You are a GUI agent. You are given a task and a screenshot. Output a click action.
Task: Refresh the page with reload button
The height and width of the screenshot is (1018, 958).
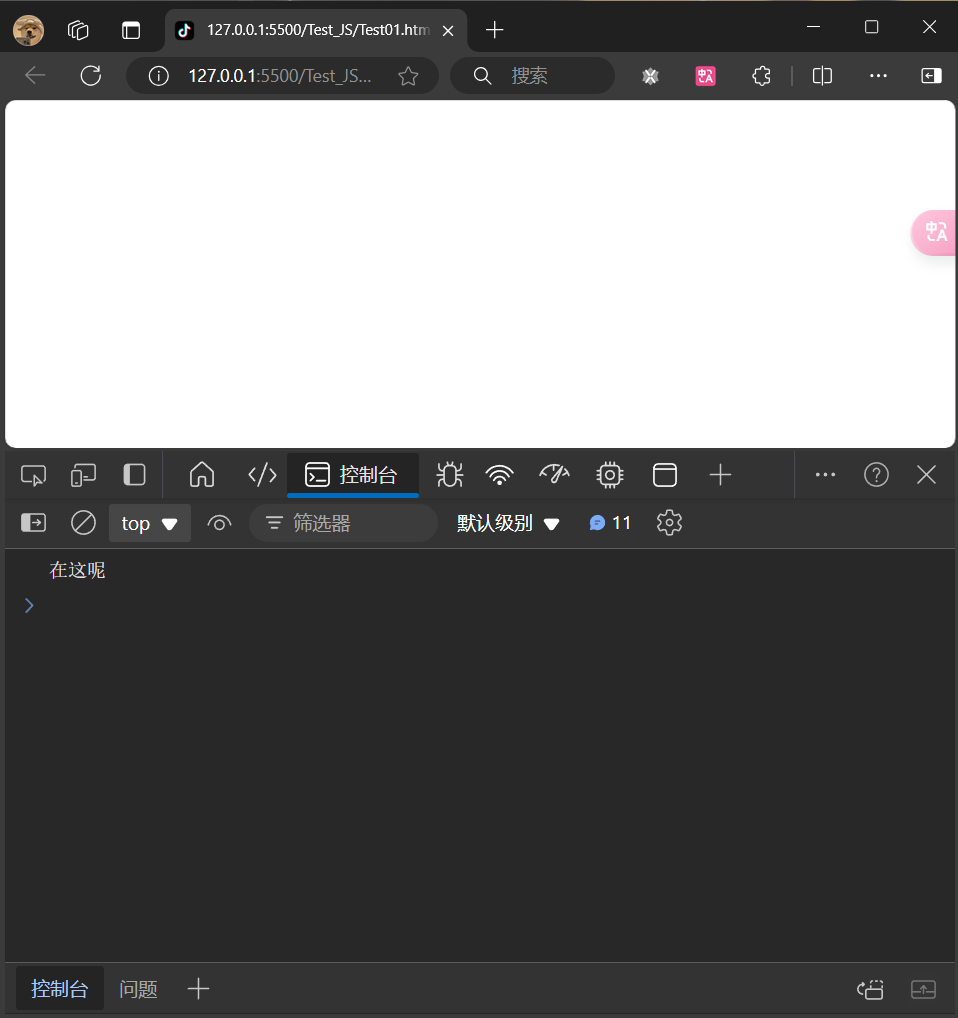pos(91,76)
